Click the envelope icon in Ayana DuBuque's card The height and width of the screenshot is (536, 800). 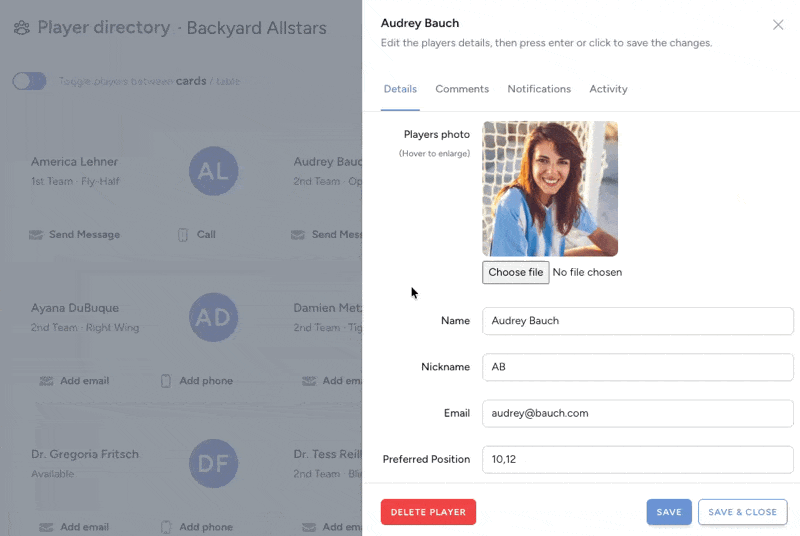pos(46,381)
